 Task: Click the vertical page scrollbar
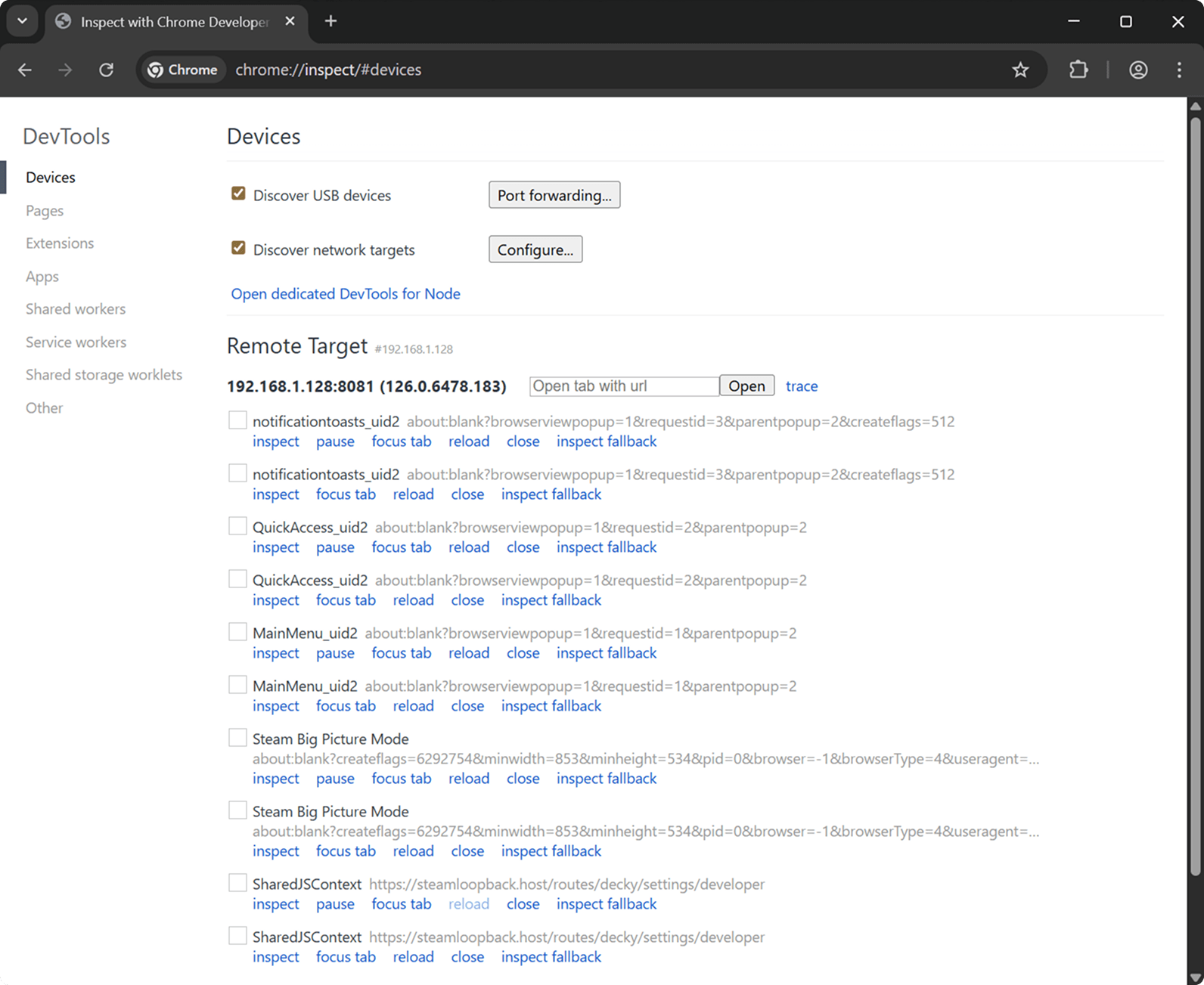(x=1195, y=491)
